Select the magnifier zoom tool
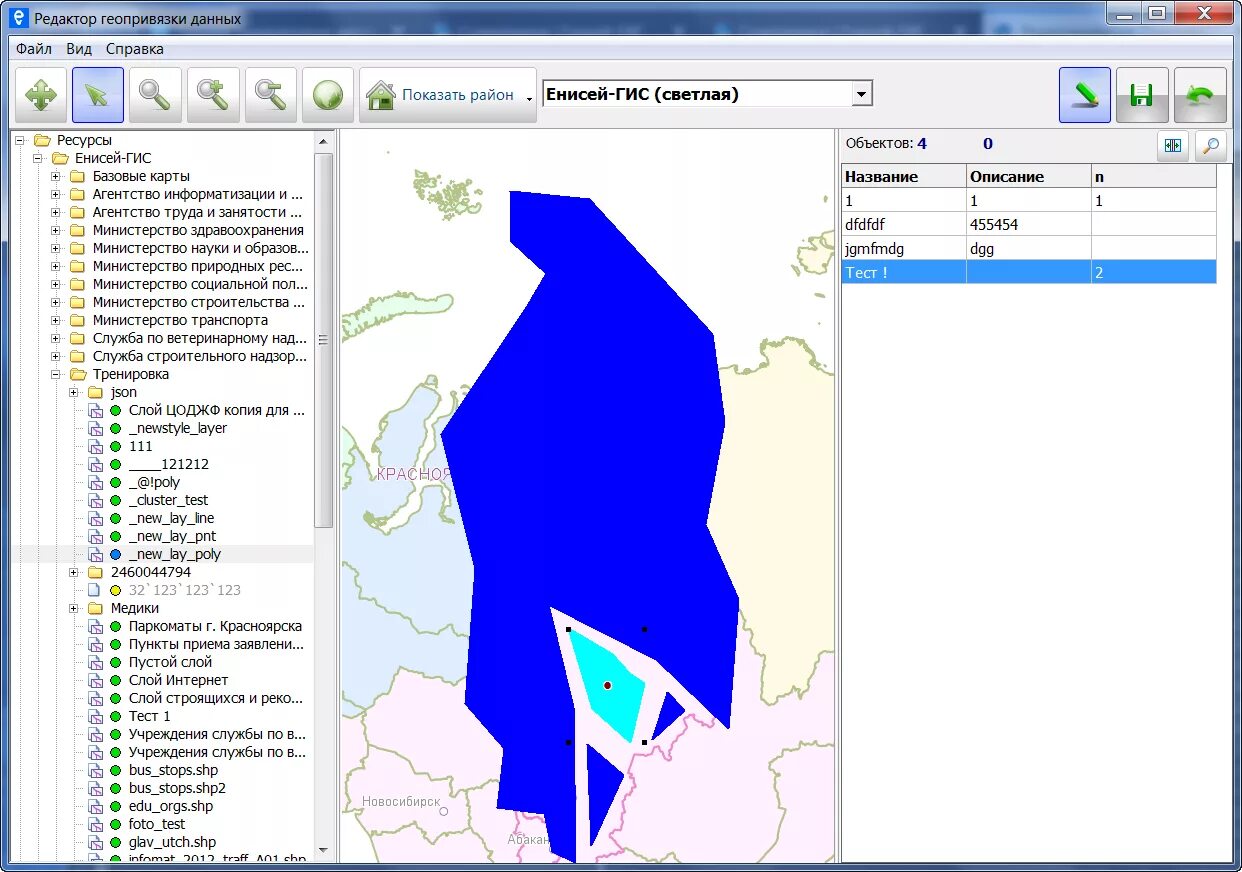The height and width of the screenshot is (872, 1242). (x=155, y=95)
